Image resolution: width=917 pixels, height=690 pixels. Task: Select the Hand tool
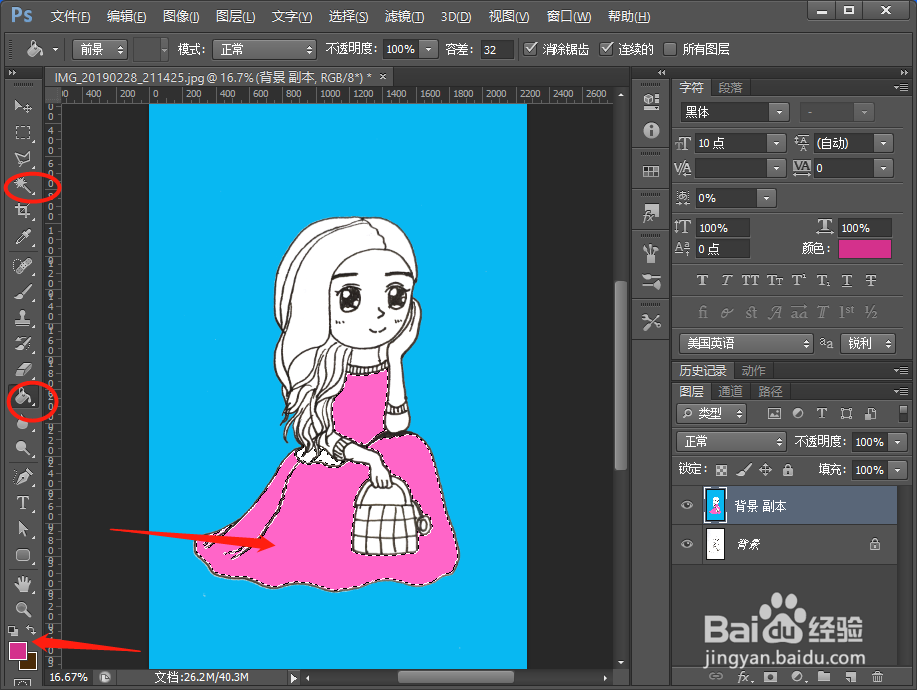point(23,584)
